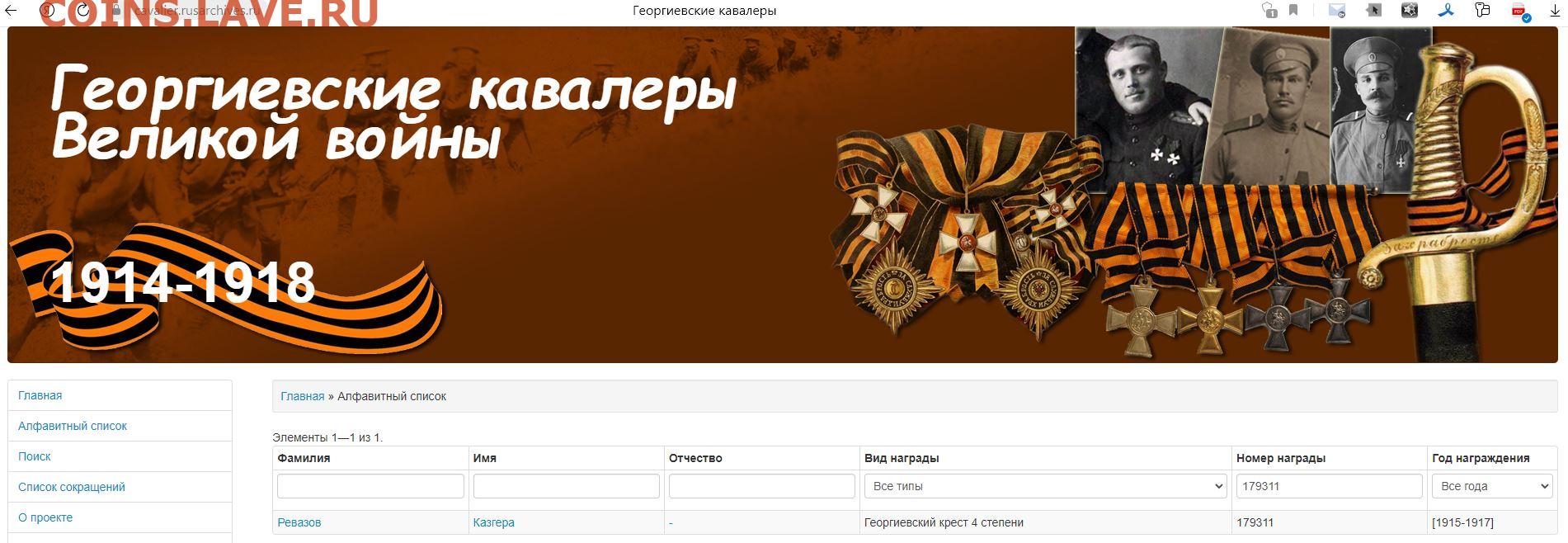The height and width of the screenshot is (543, 1568).
Task: Reload the page with refresh icon
Action: (x=83, y=11)
